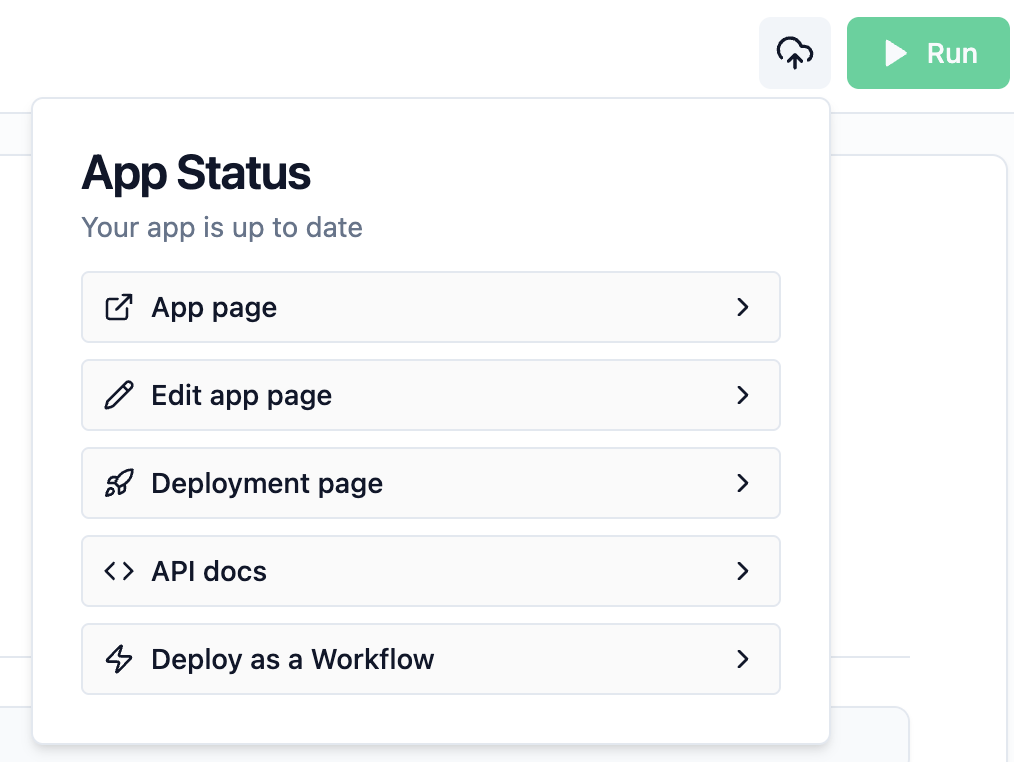This screenshot has width=1014, height=762.
Task: Open the API docs link
Action: click(x=430, y=571)
